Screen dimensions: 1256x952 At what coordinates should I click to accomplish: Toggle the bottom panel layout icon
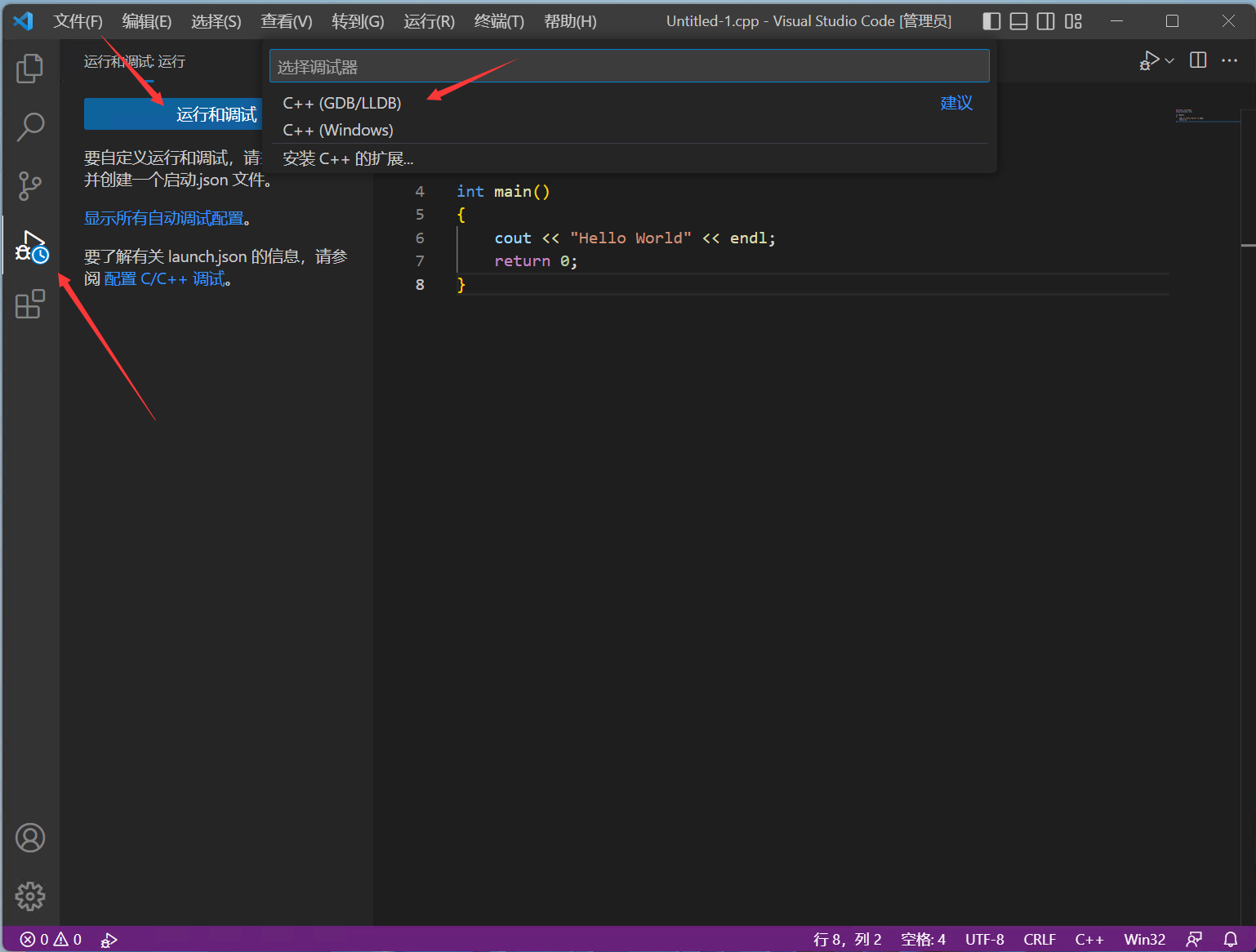click(x=1018, y=21)
